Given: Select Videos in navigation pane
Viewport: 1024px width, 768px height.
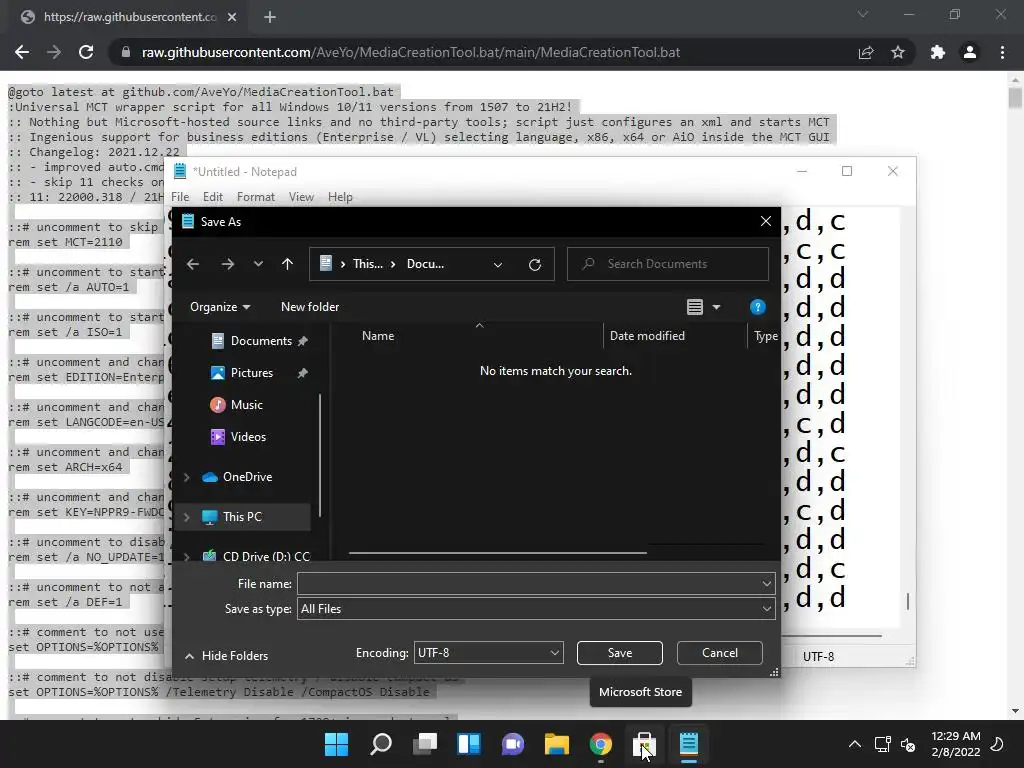Looking at the screenshot, I should tap(248, 437).
